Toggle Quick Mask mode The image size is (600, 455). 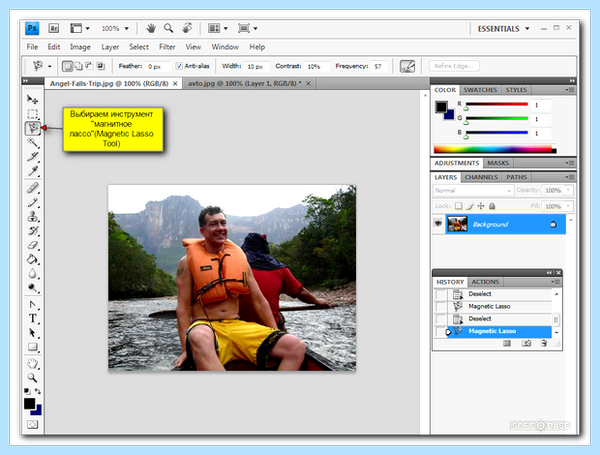33,424
